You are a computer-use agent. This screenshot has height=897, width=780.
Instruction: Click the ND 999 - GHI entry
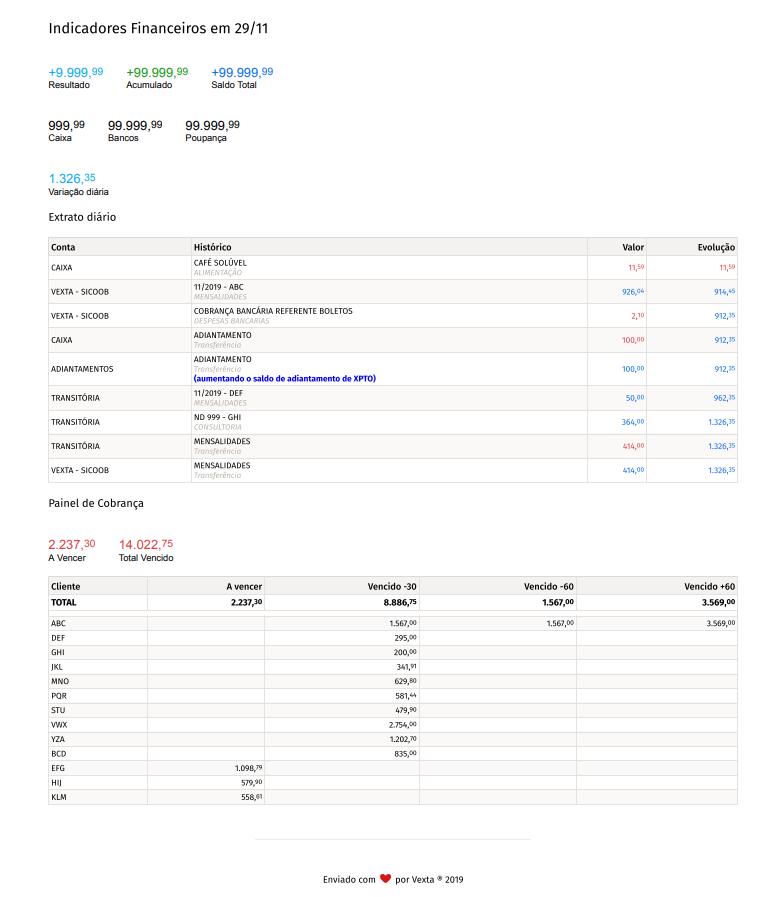tap(217, 417)
